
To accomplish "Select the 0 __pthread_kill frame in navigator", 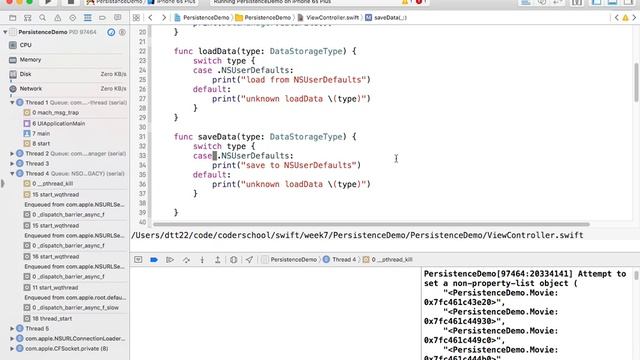I will (x=48, y=184).
